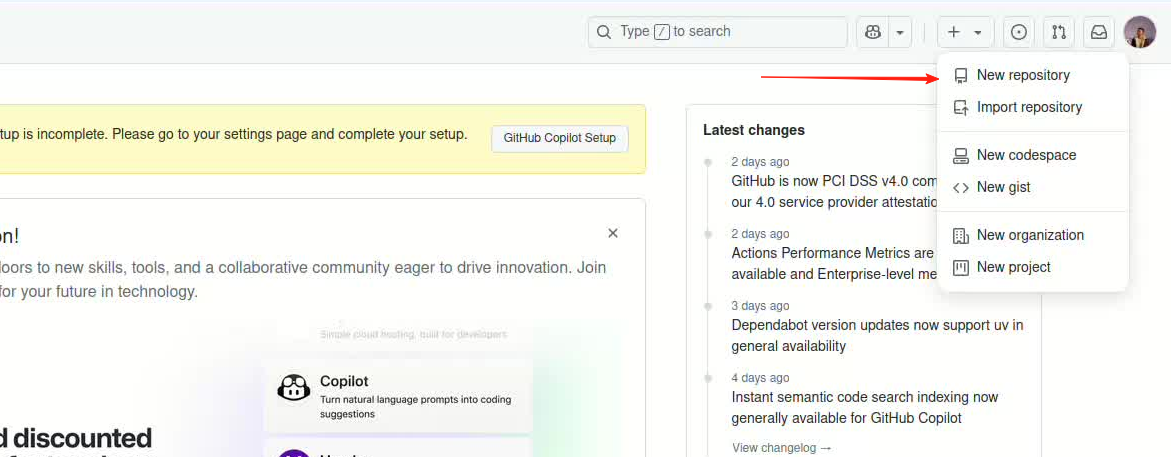Viewport: 1171px width, 457px height.
Task: Click the magnifier icon in search box
Action: coord(603,32)
